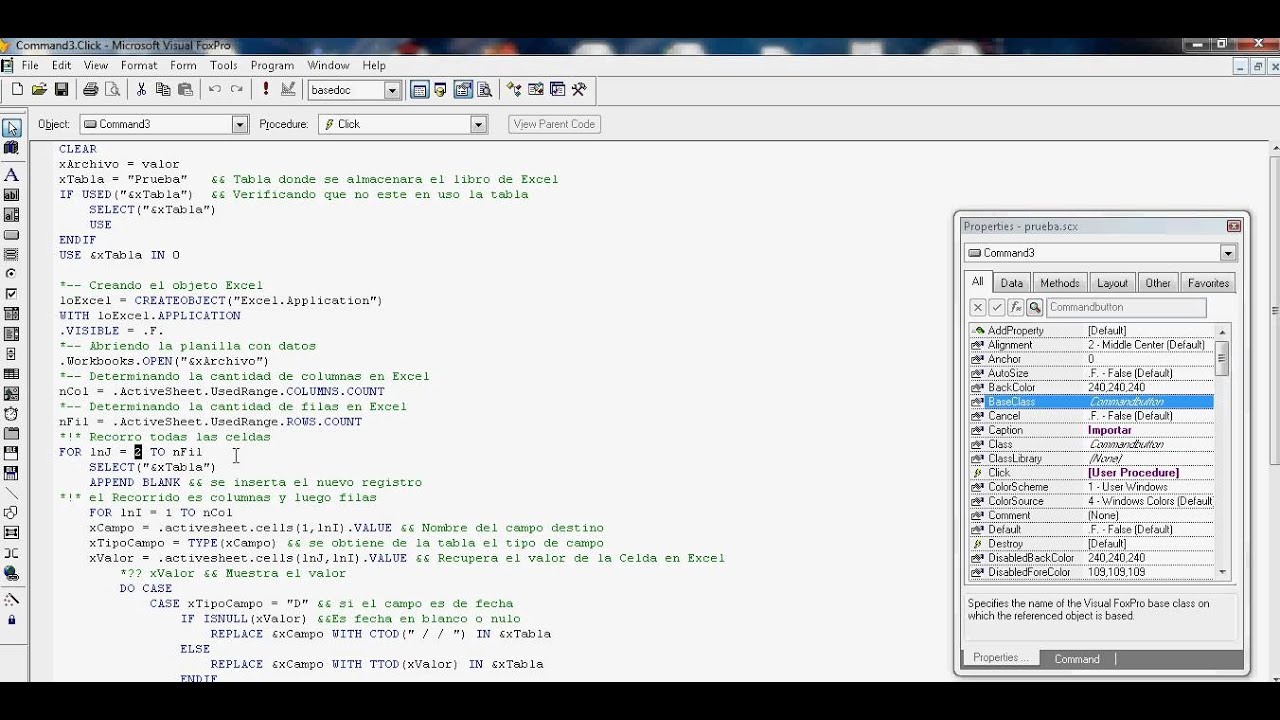Open the Procedure dropdown showing Click
Image resolution: width=1280 pixels, height=720 pixels.
(x=479, y=124)
